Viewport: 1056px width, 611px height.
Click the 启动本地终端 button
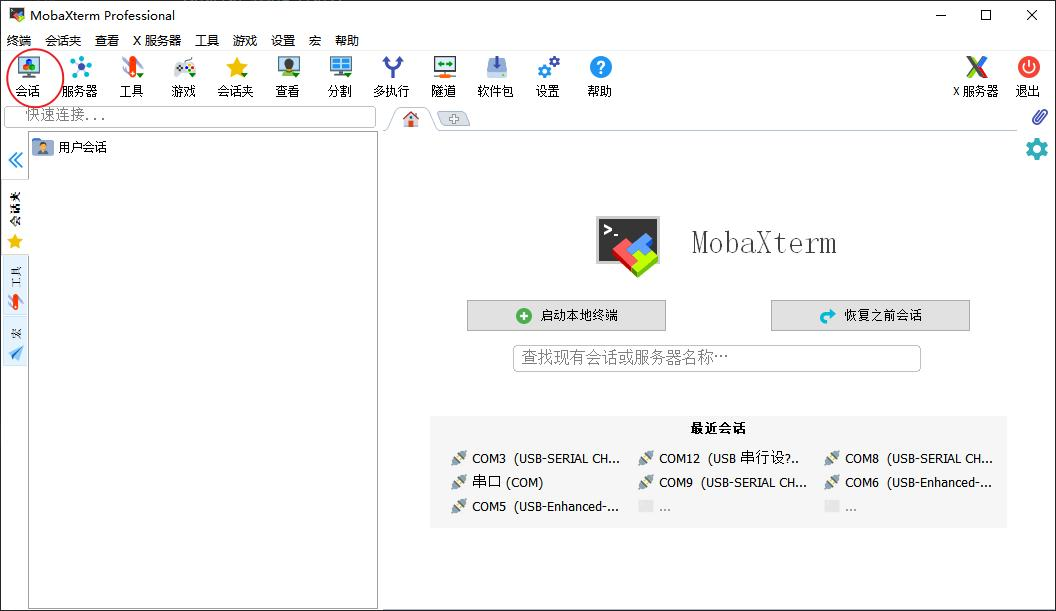[x=566, y=315]
